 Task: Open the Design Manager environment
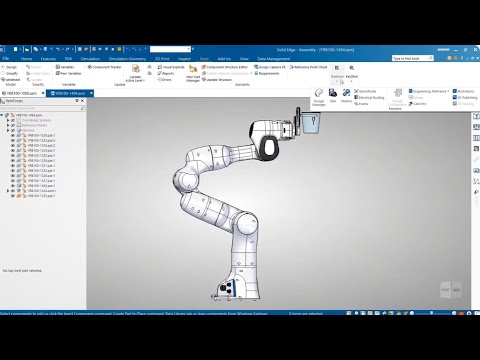[x=319, y=97]
